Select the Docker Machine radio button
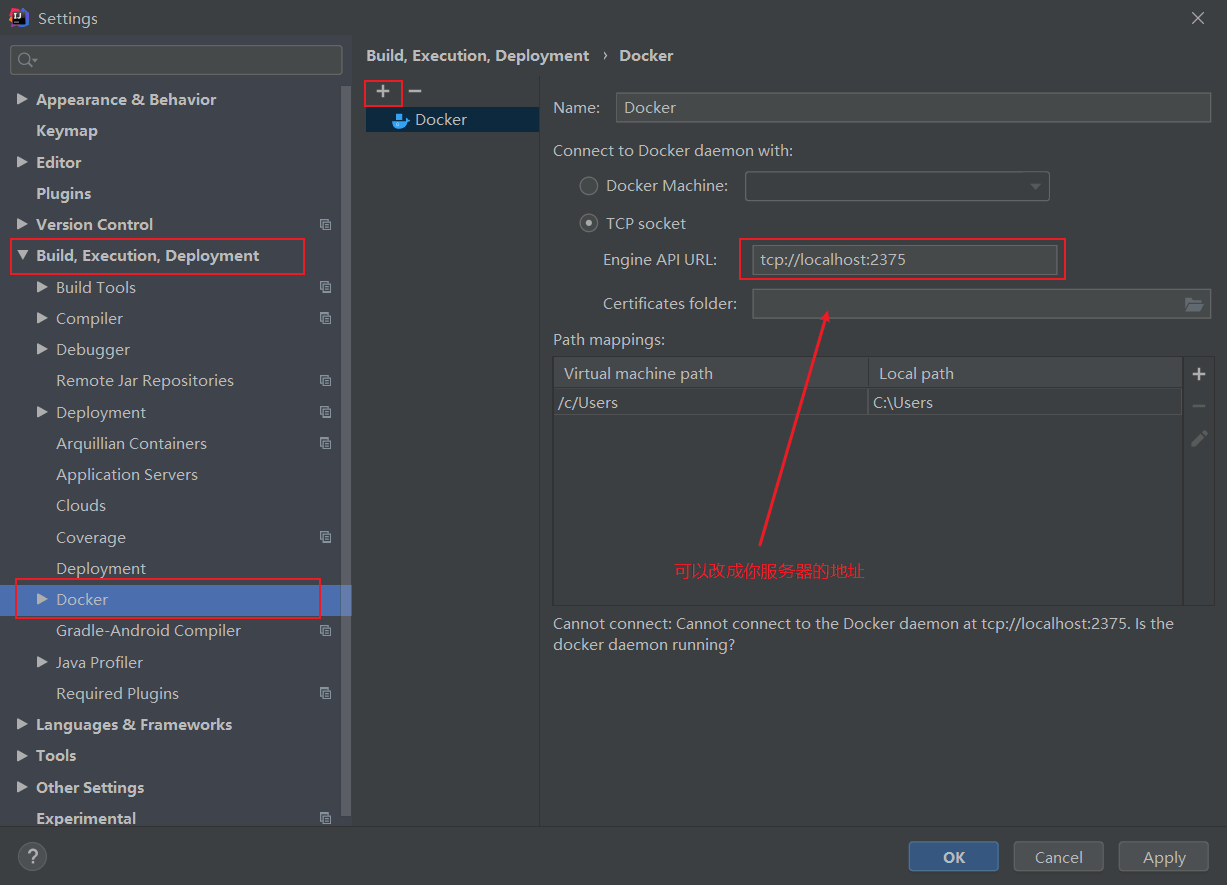Screen dimensions: 1227x885 (589, 186)
